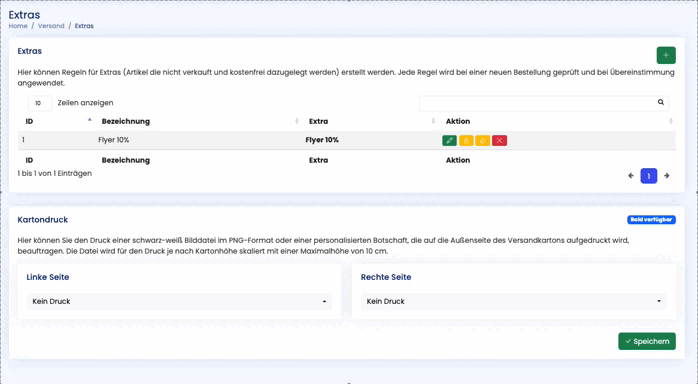
Task: Select page 1 in pagination
Action: click(649, 176)
